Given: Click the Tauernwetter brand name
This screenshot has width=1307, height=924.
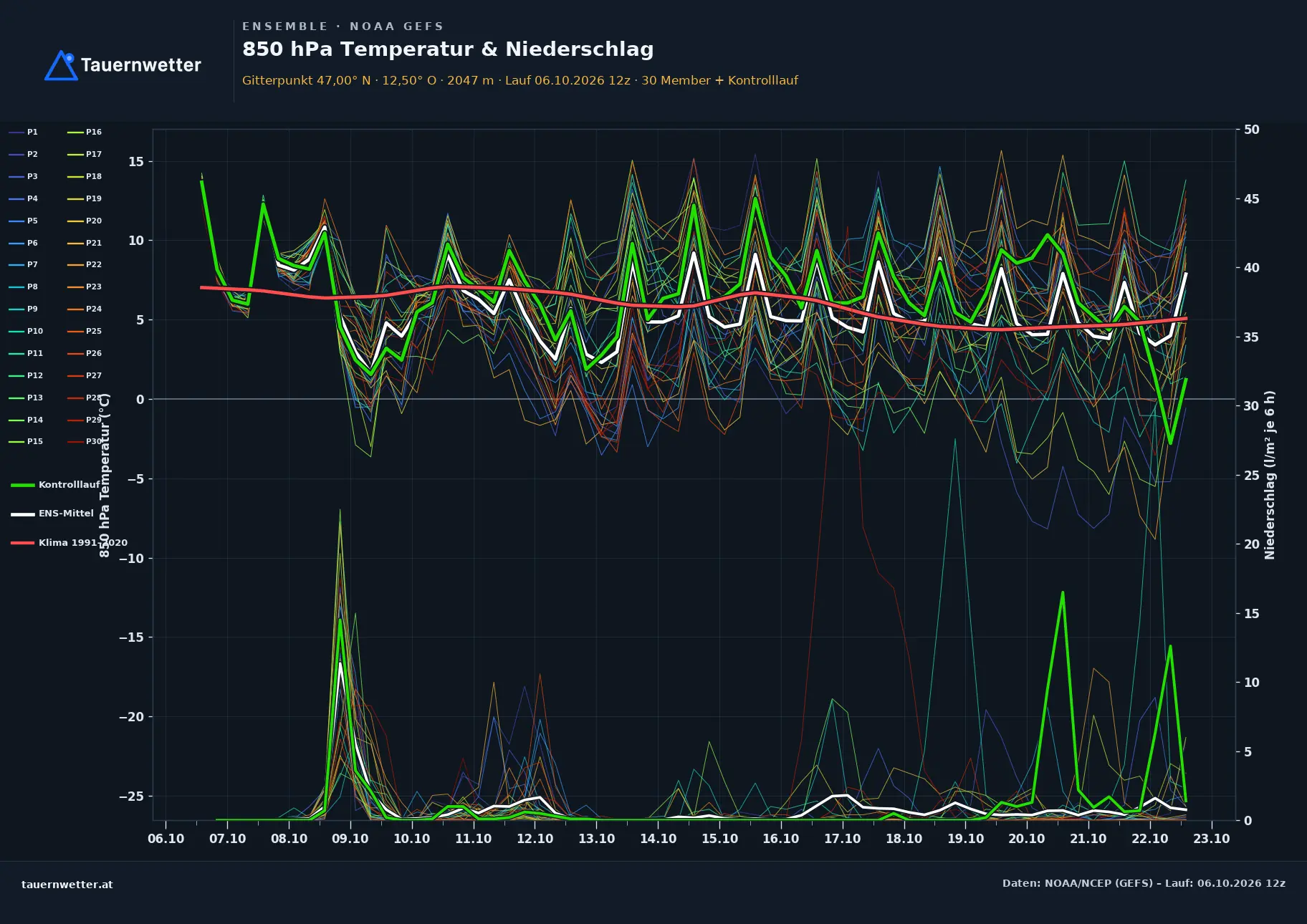Looking at the screenshot, I should [141, 65].
